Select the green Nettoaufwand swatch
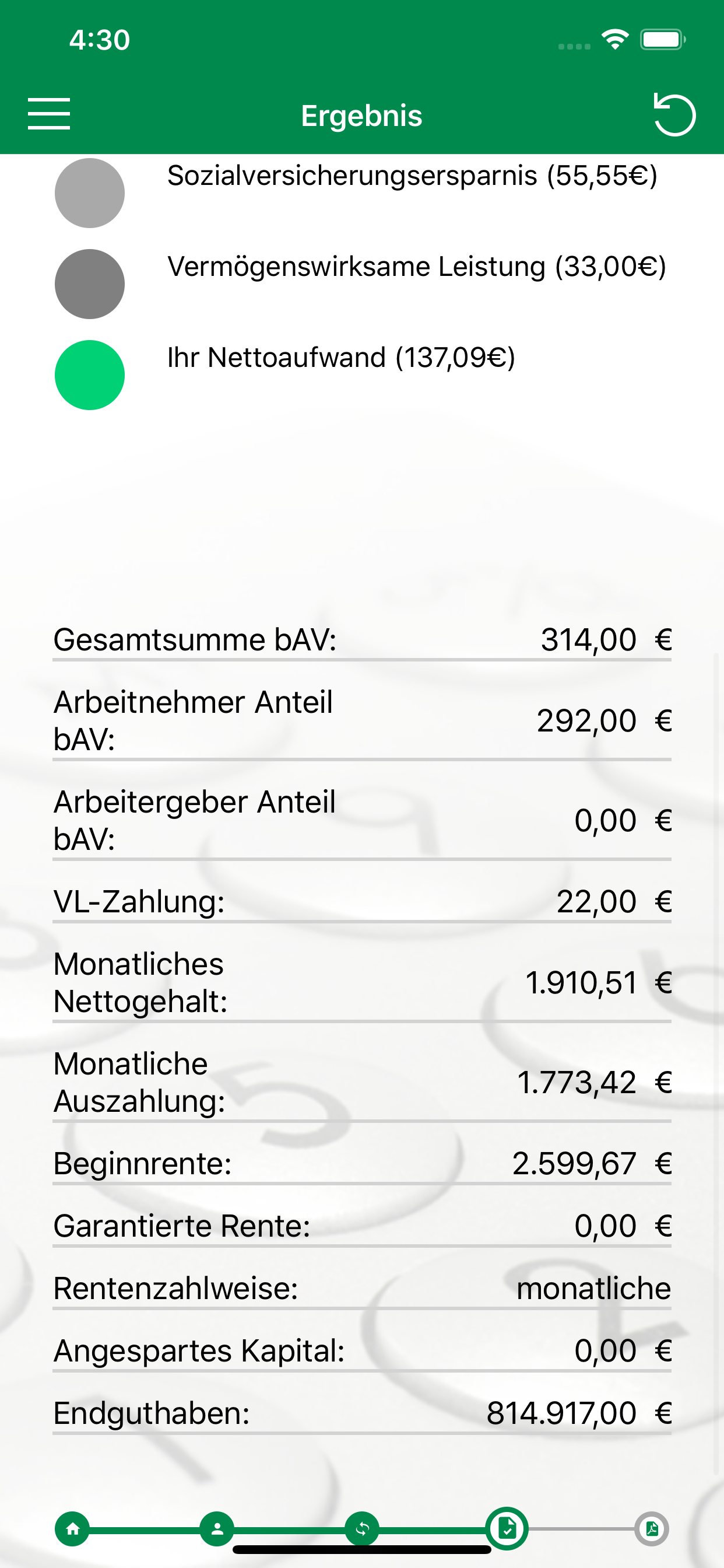 (89, 375)
